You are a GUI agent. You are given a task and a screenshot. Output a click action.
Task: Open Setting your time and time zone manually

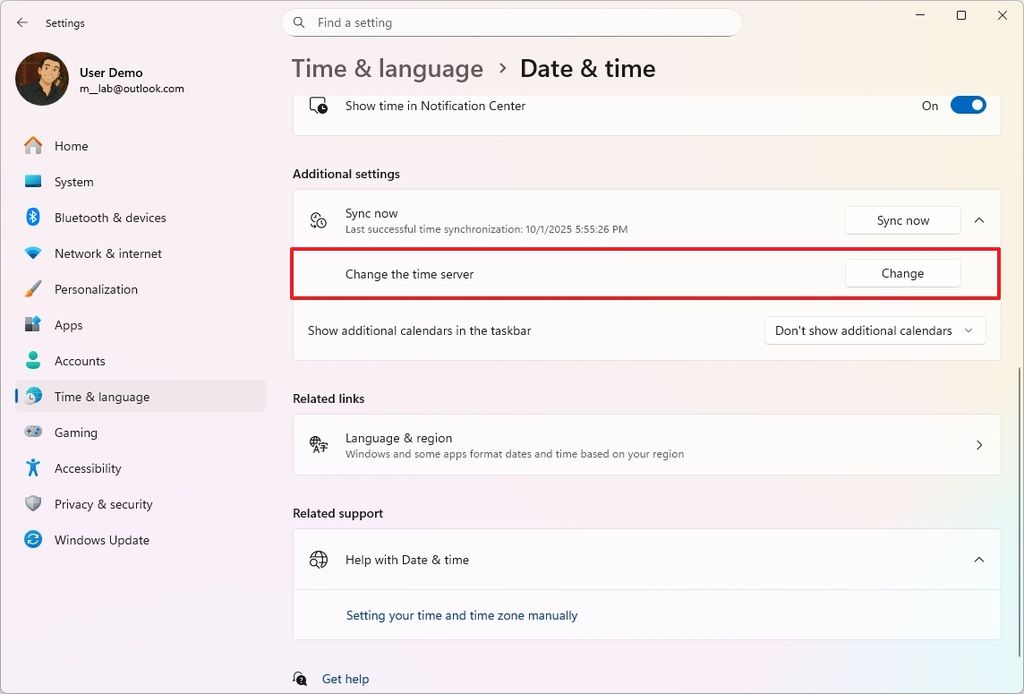click(461, 615)
